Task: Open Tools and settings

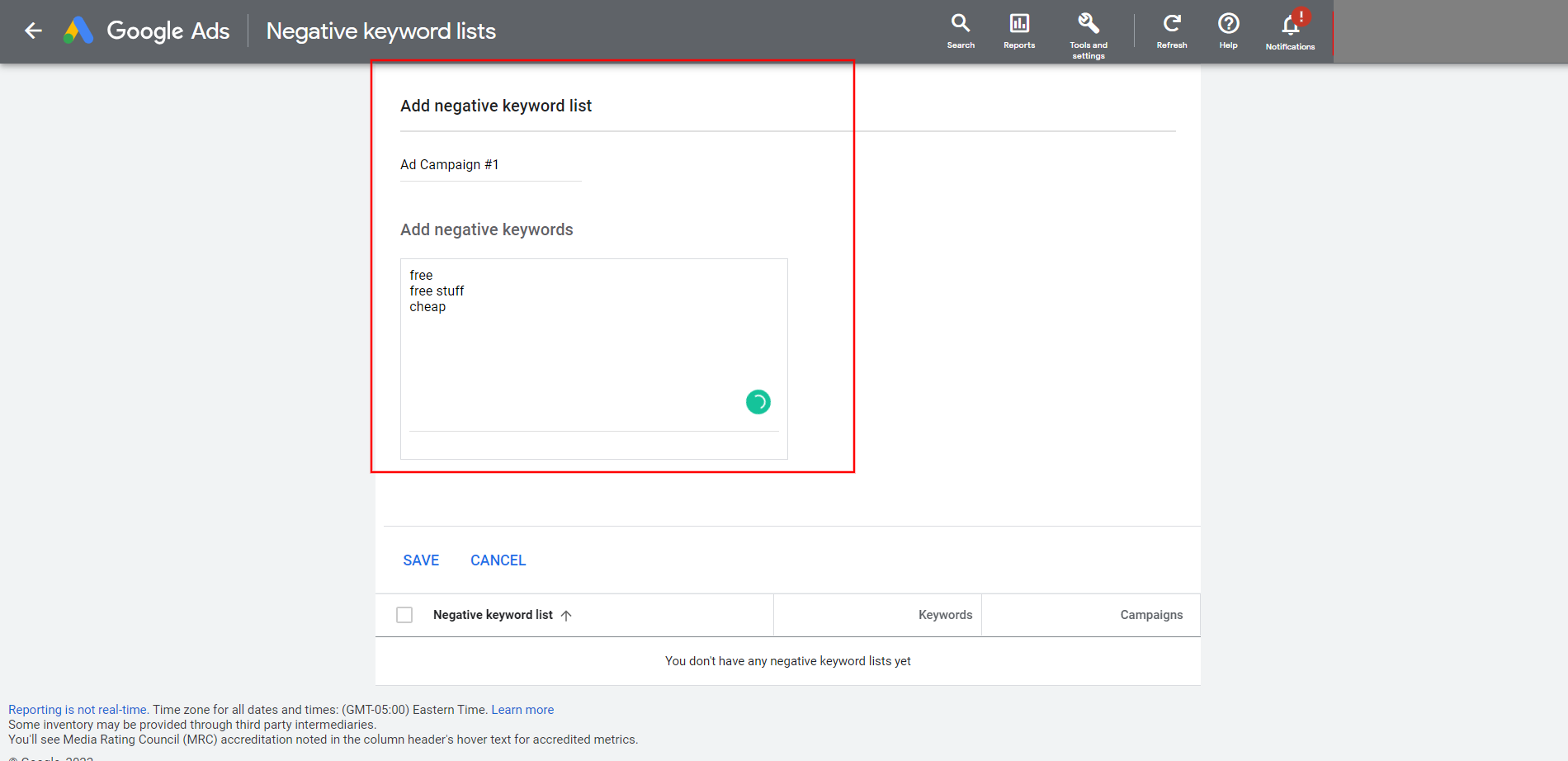Action: coord(1089,35)
